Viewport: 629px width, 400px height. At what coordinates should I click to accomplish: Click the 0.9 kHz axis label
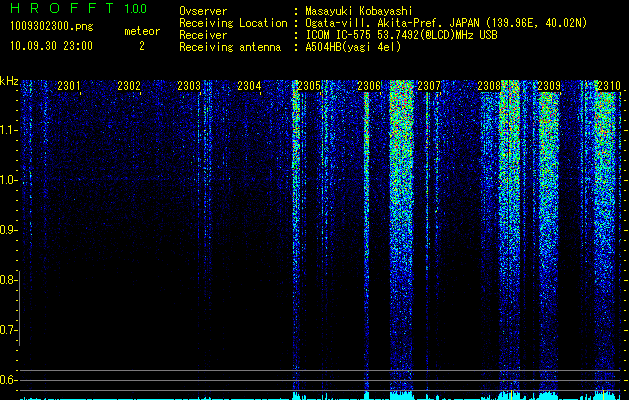point(8,230)
